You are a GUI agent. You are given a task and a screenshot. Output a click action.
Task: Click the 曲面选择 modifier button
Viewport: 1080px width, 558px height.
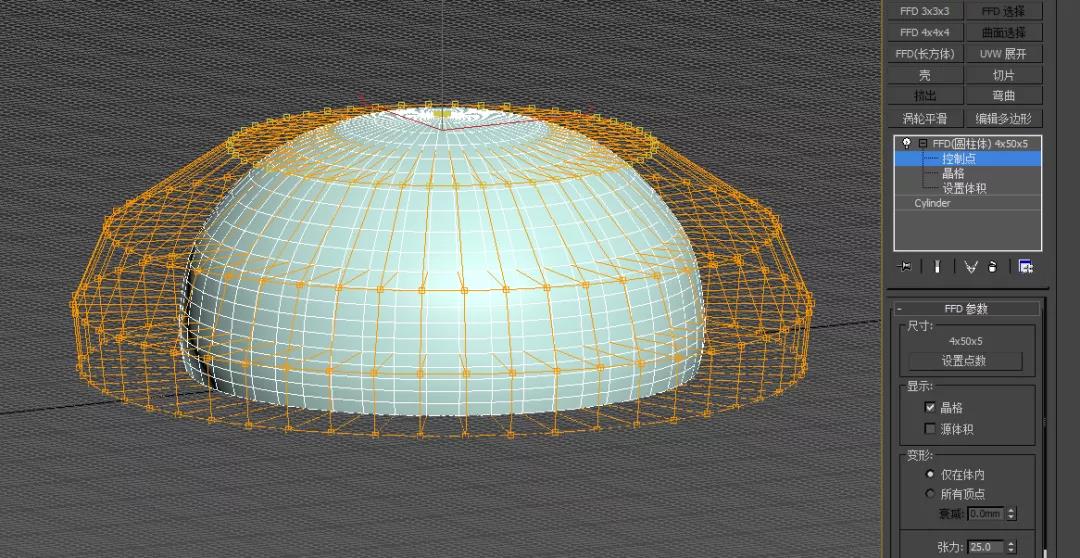(x=1004, y=32)
